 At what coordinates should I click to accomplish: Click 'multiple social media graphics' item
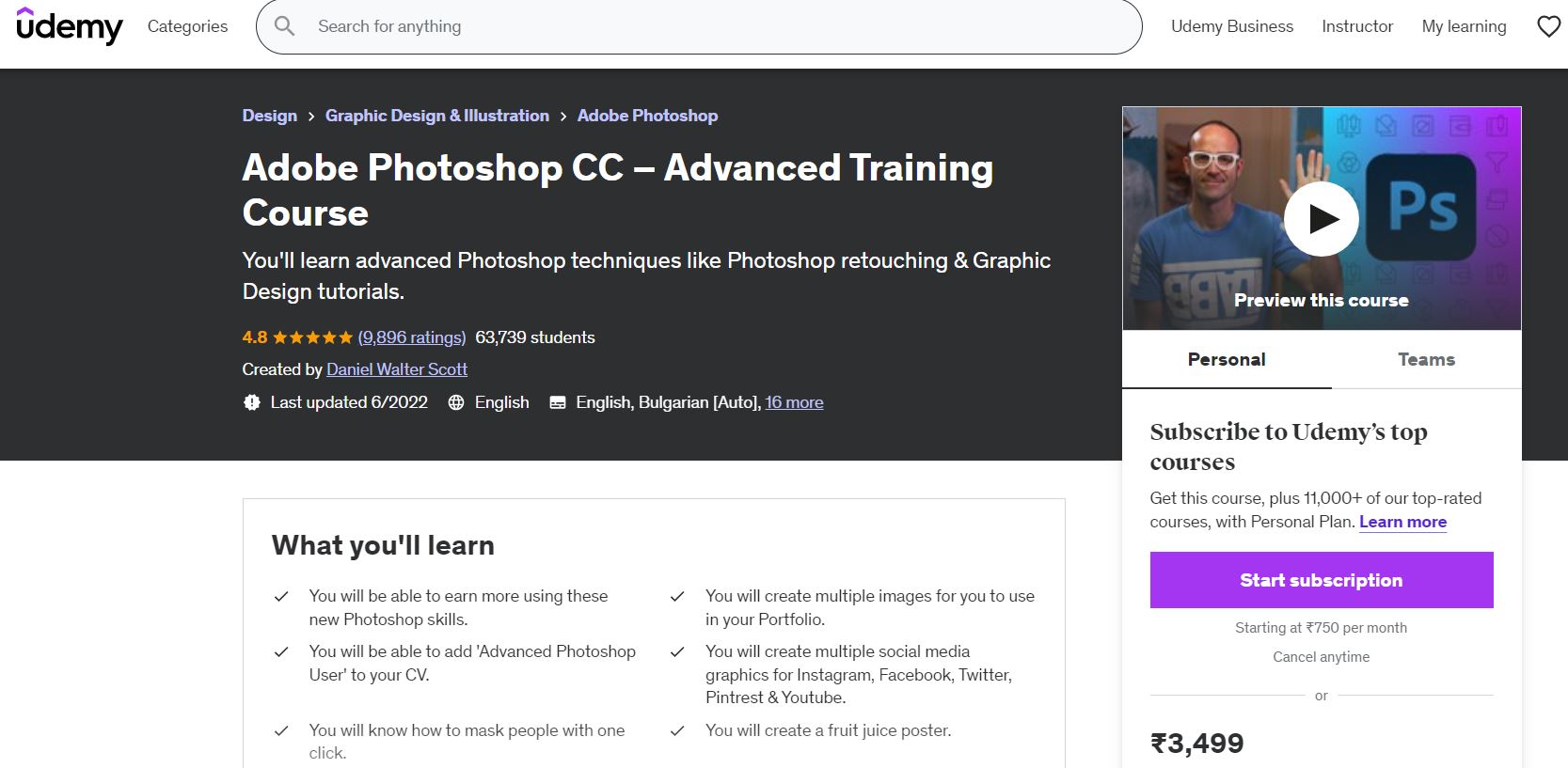point(858,674)
